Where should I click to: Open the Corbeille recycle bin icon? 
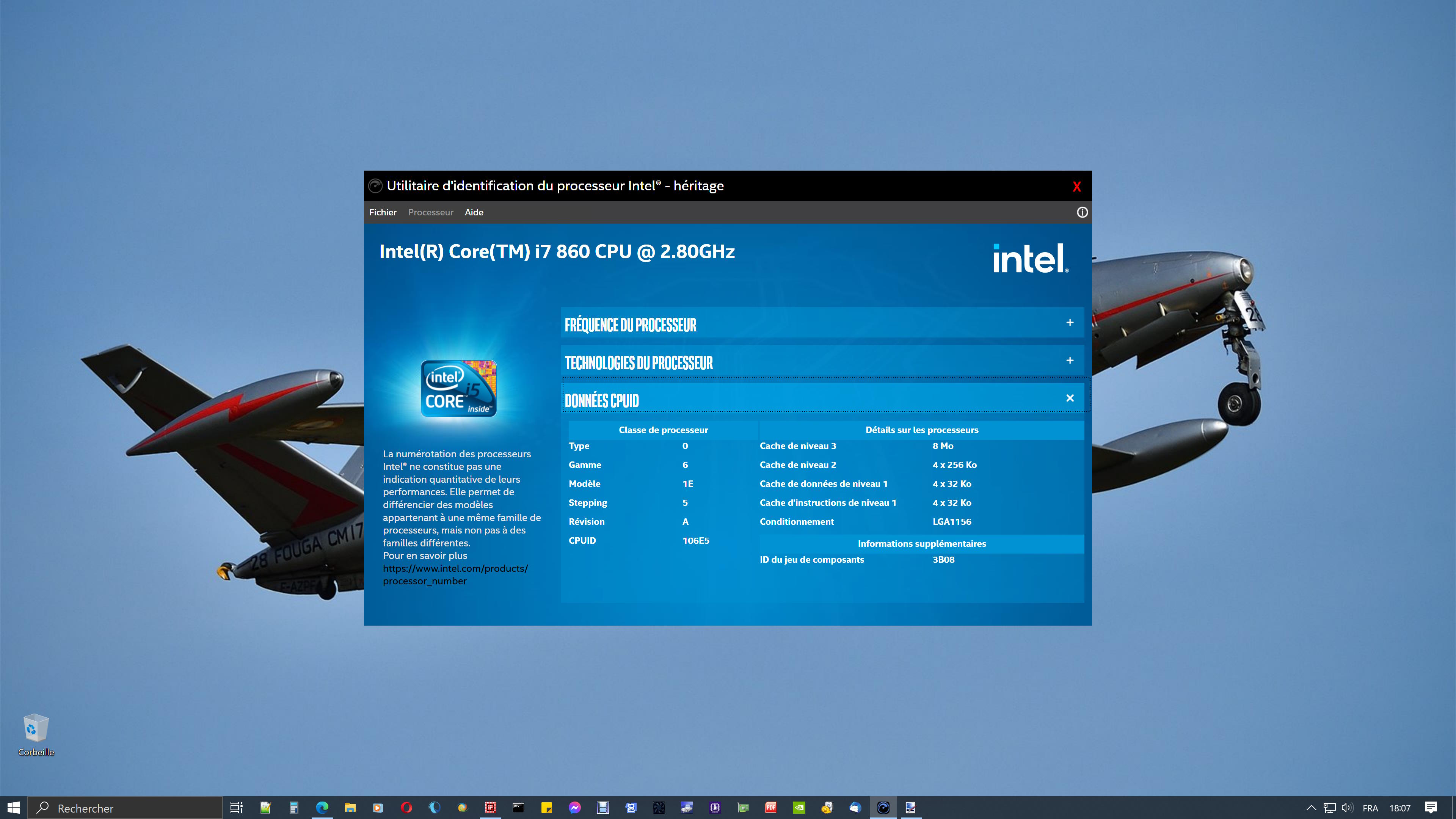[36, 735]
